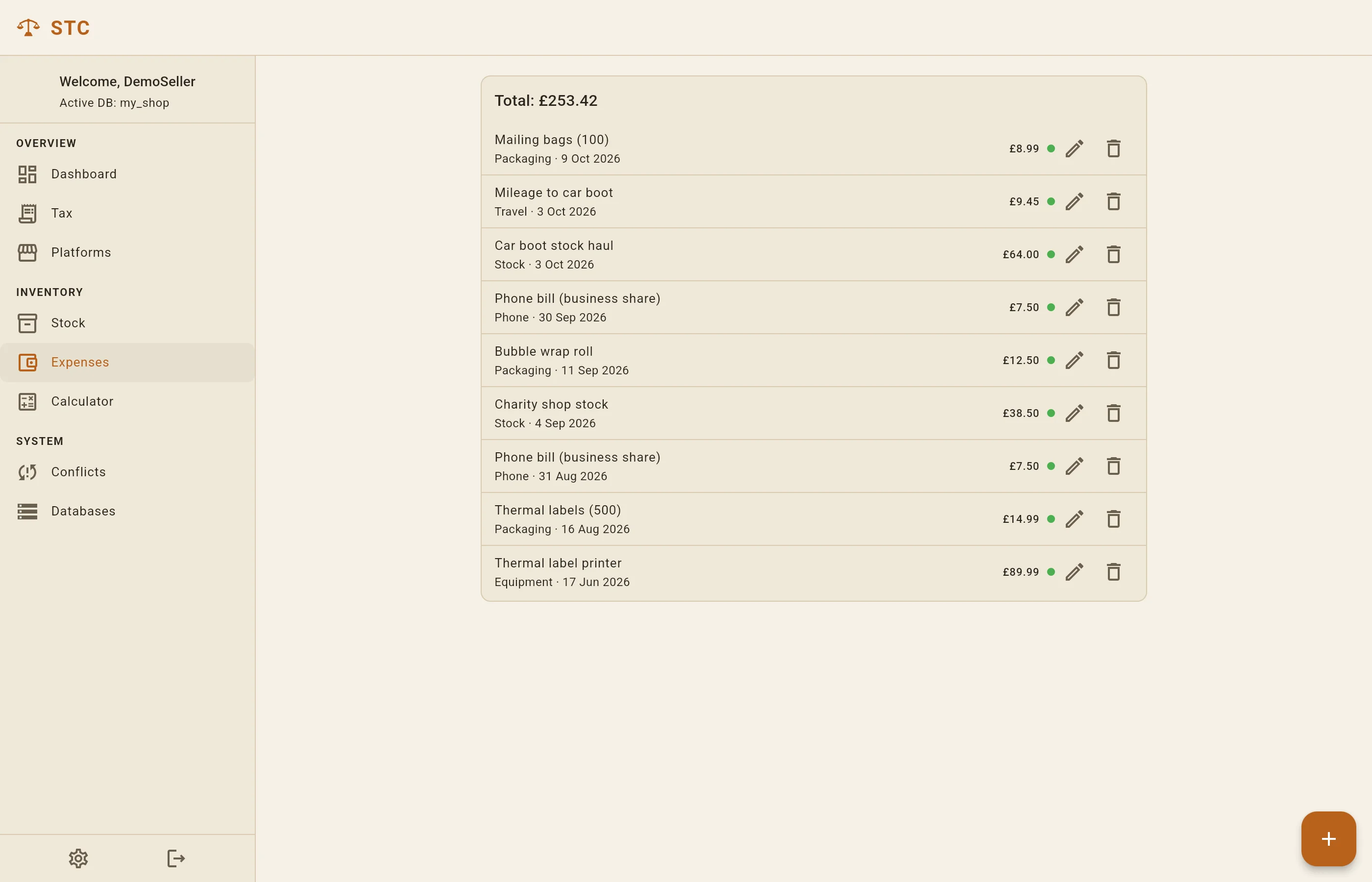The width and height of the screenshot is (1372, 882).
Task: Click the green status dot beside £38.50
Action: [x=1051, y=413]
